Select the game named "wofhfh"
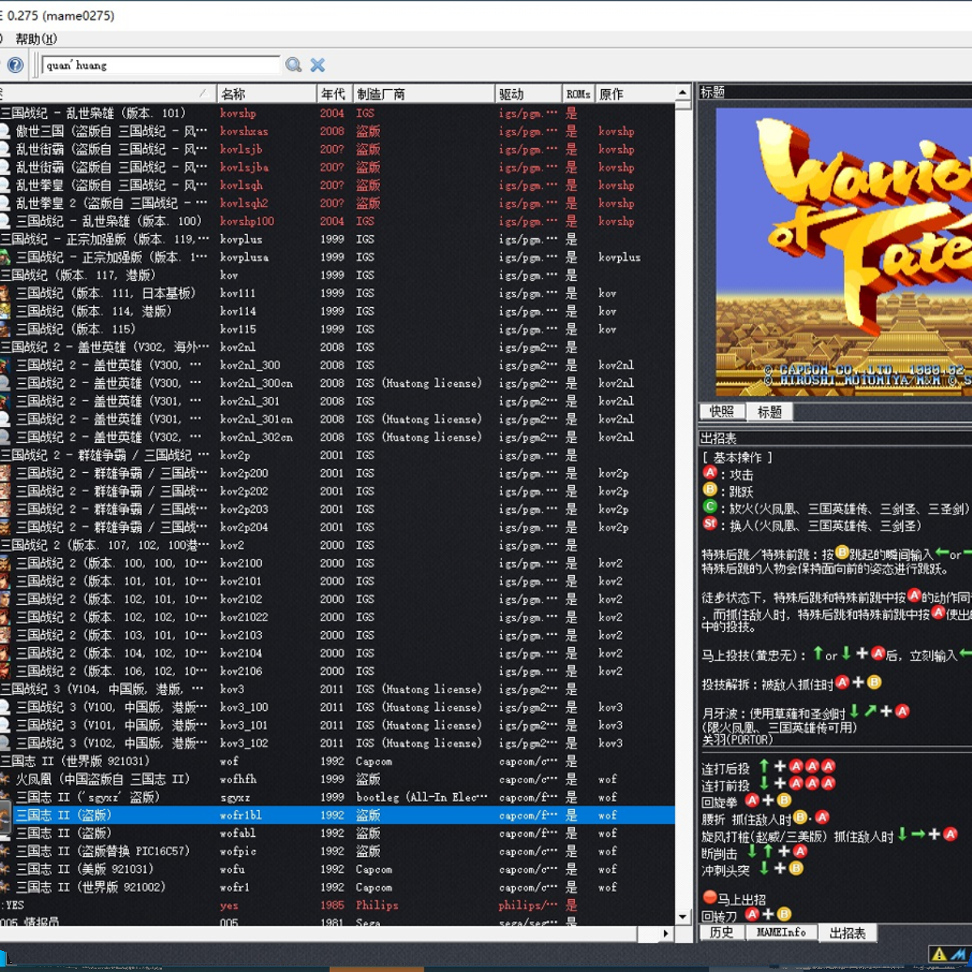Viewport: 972px width, 972px height. 238,779
